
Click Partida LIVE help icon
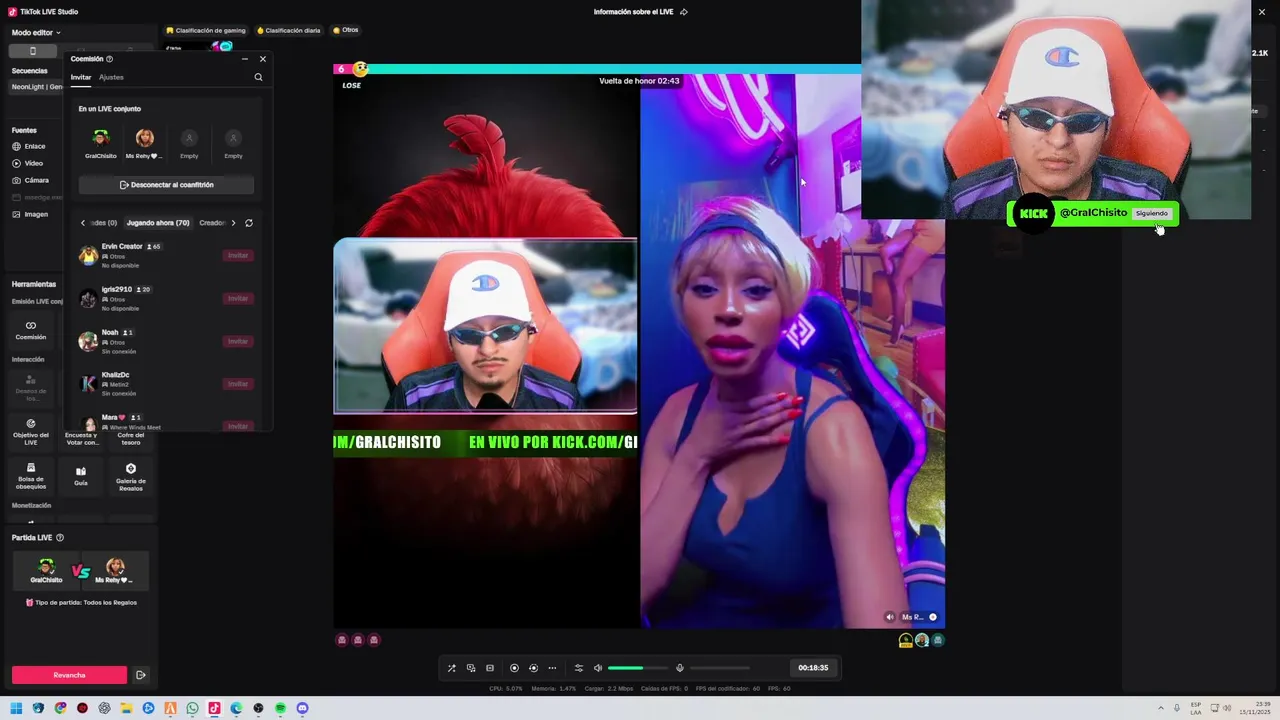[60, 538]
